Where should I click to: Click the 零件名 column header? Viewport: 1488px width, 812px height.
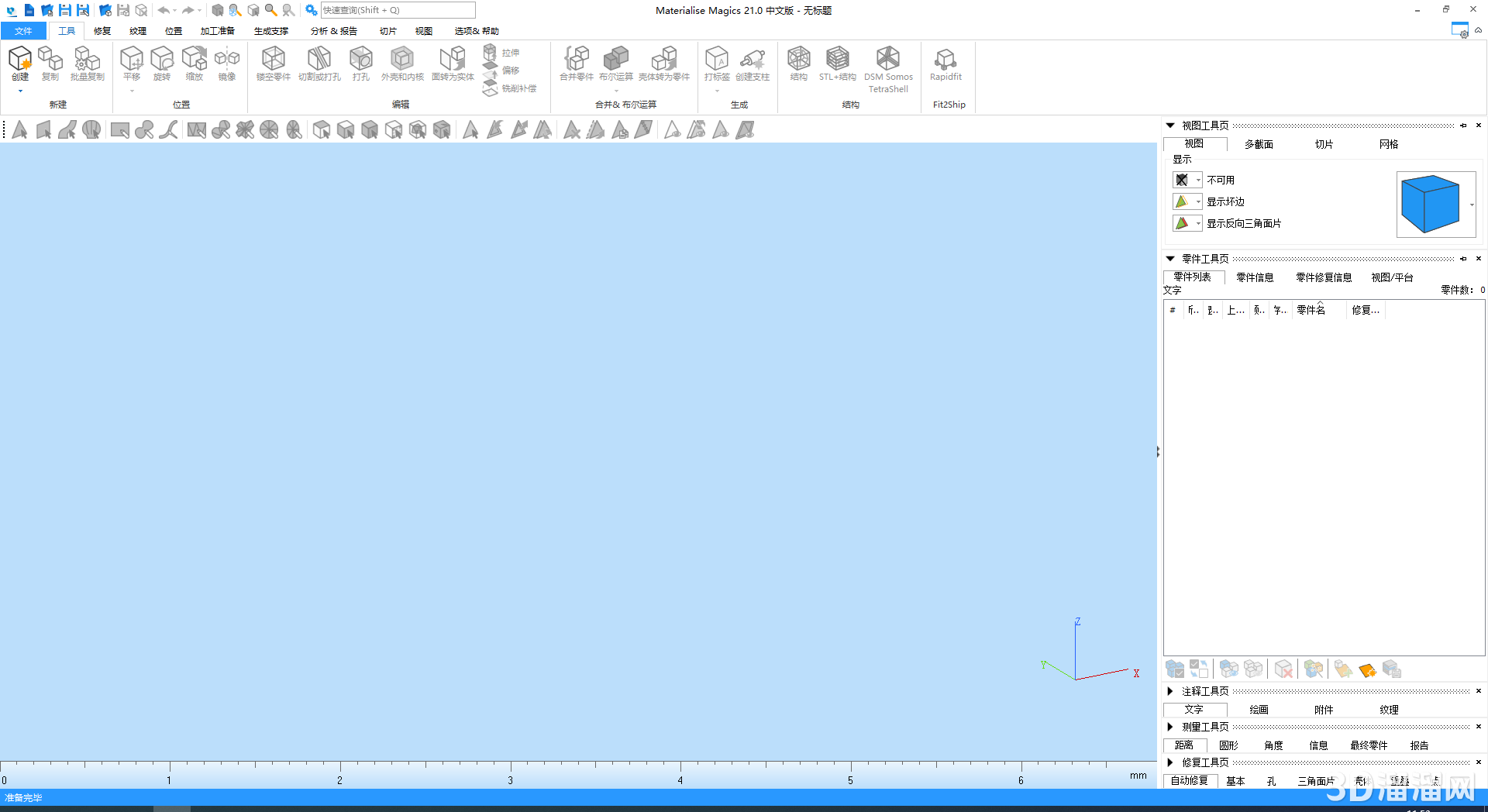pos(1311,310)
